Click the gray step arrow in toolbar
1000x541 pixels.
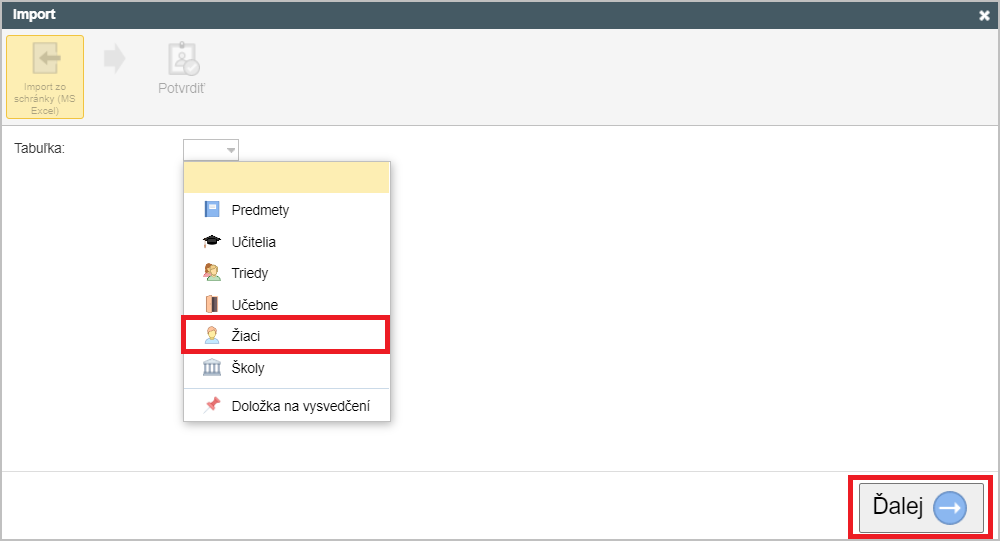coord(115,59)
